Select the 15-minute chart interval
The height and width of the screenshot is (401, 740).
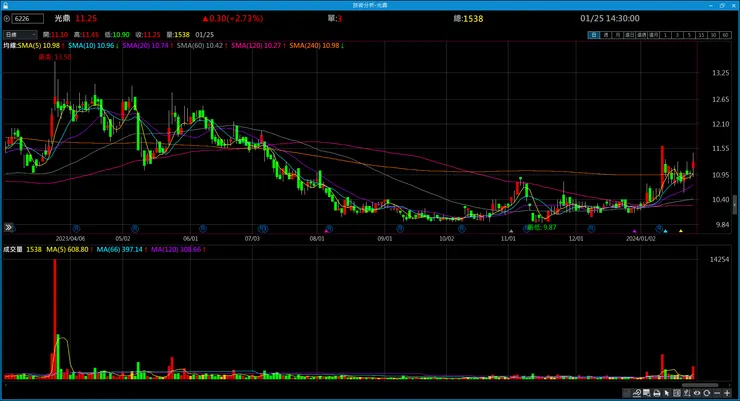pos(701,35)
